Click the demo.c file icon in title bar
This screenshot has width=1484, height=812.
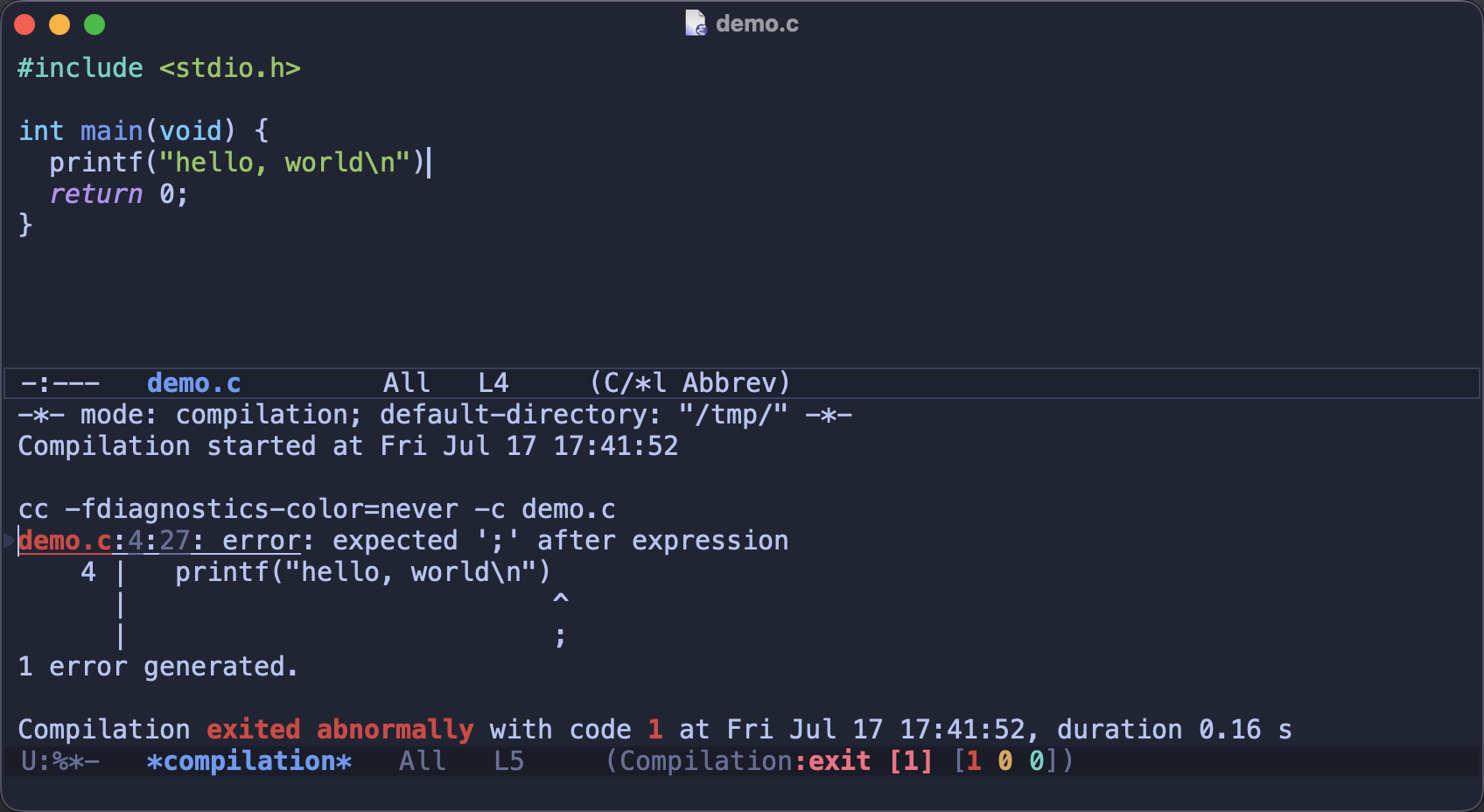(696, 24)
